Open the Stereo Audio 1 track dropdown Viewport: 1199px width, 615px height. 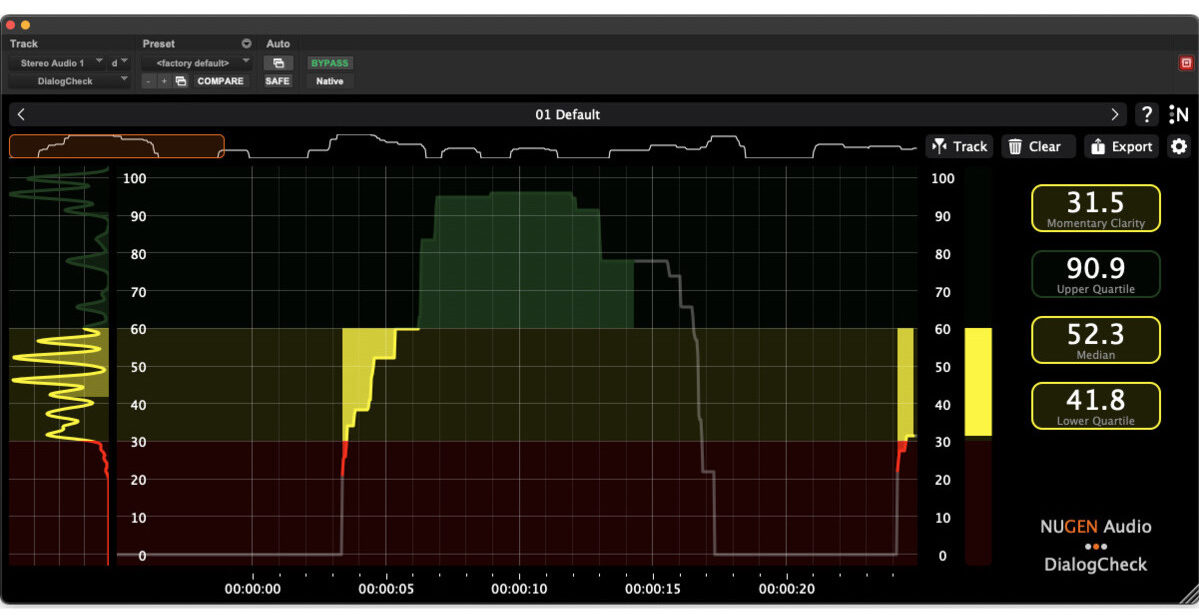[x=58, y=63]
